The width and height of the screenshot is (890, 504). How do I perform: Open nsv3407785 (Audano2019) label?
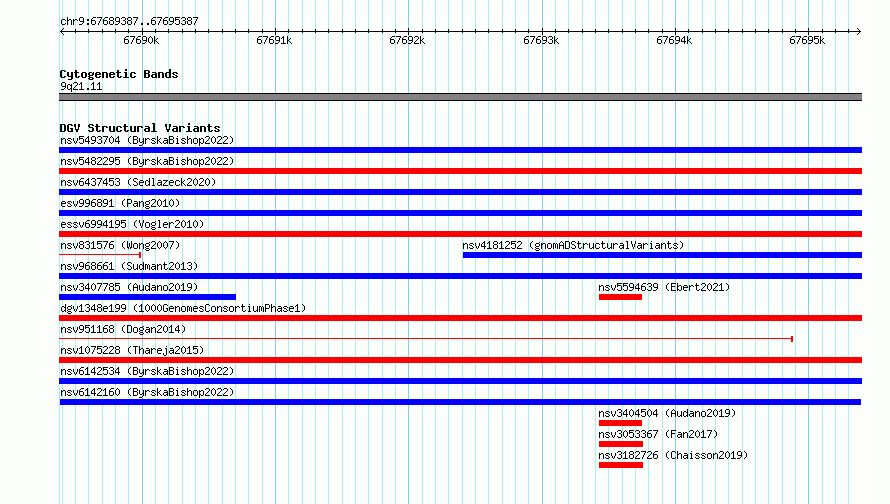pyautogui.click(x=129, y=287)
